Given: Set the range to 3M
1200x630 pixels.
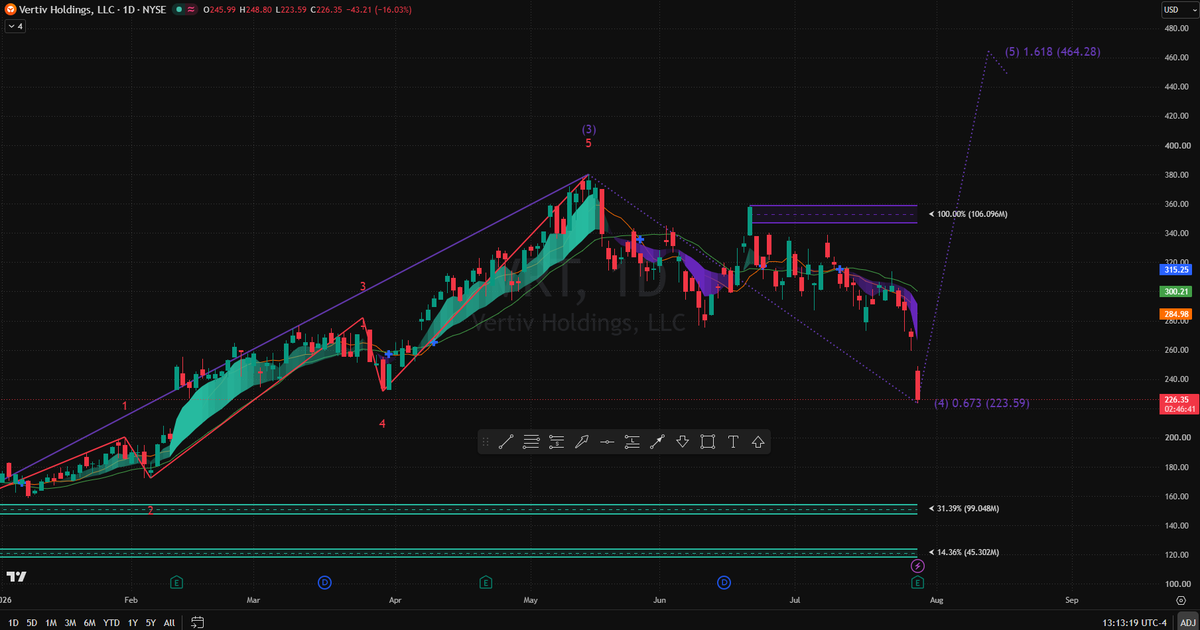Looking at the screenshot, I should [71, 622].
